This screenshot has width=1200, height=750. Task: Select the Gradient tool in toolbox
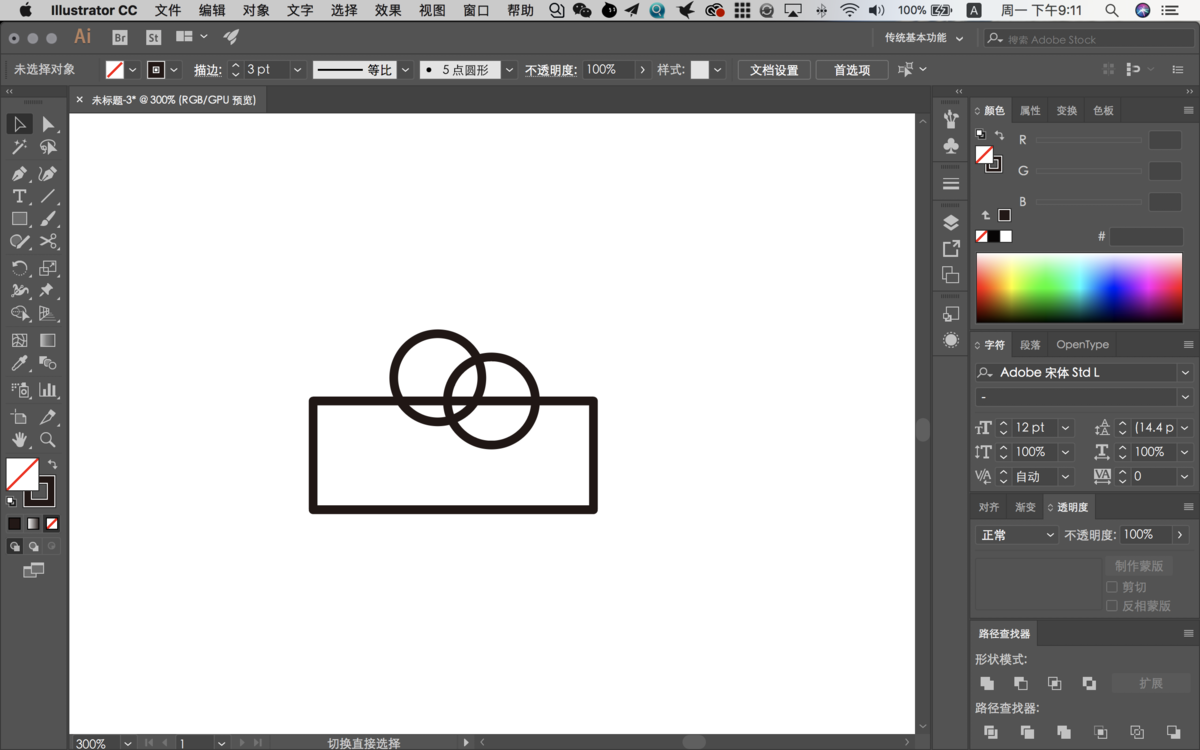click(48, 340)
